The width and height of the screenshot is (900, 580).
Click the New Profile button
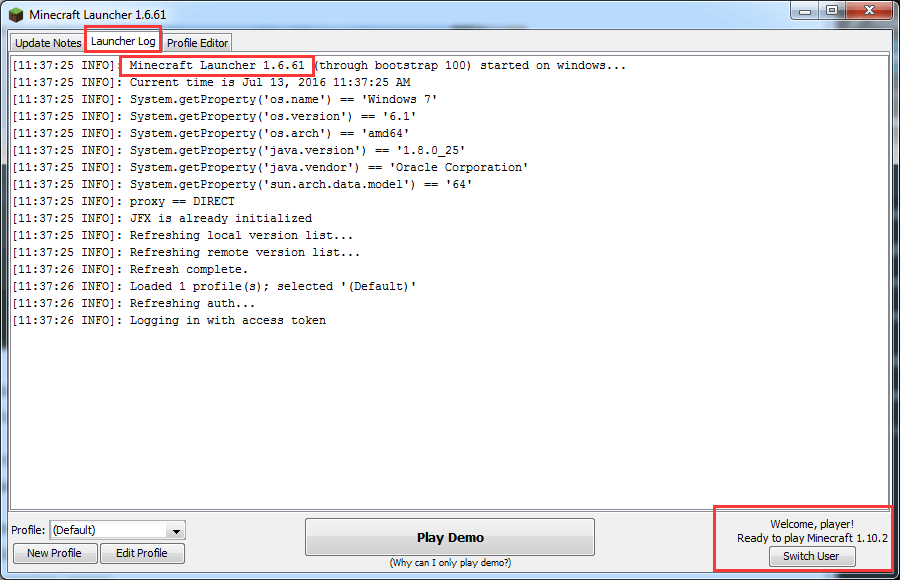point(55,553)
